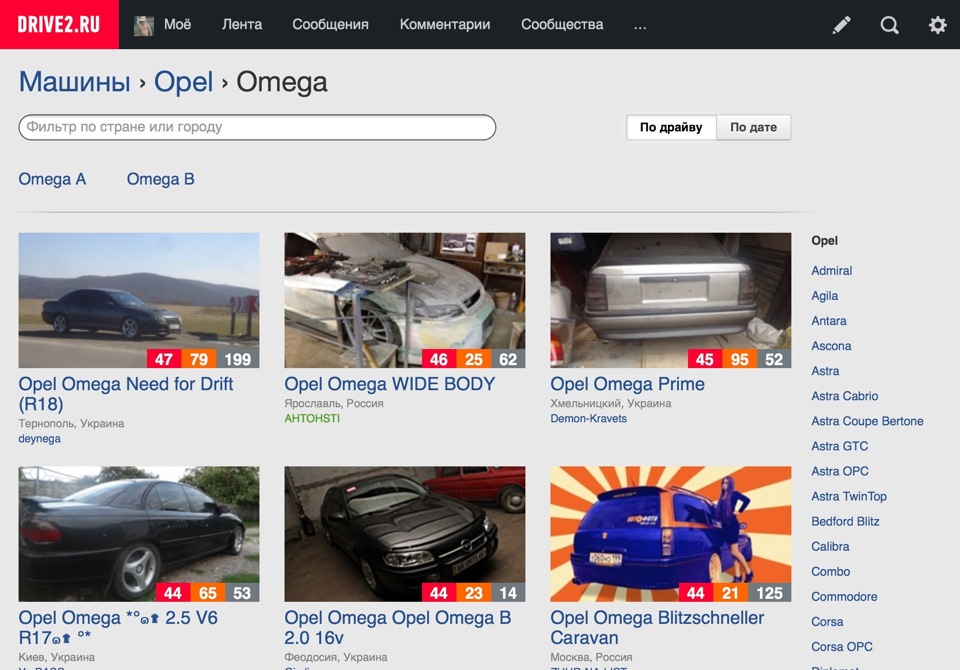Focus the country or city filter field
The height and width of the screenshot is (670, 960).
point(257,127)
